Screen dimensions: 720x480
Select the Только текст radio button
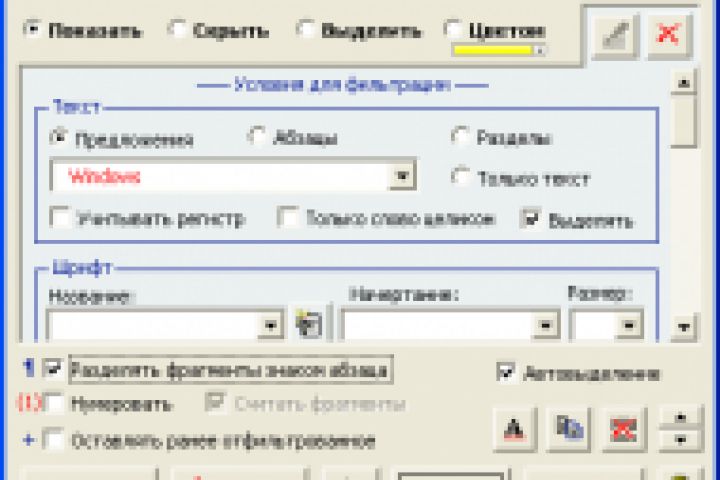pos(461,176)
